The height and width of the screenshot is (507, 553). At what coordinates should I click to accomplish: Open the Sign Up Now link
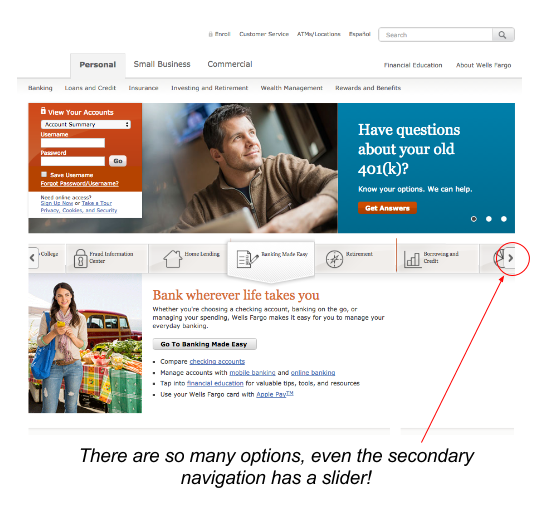tap(57, 203)
